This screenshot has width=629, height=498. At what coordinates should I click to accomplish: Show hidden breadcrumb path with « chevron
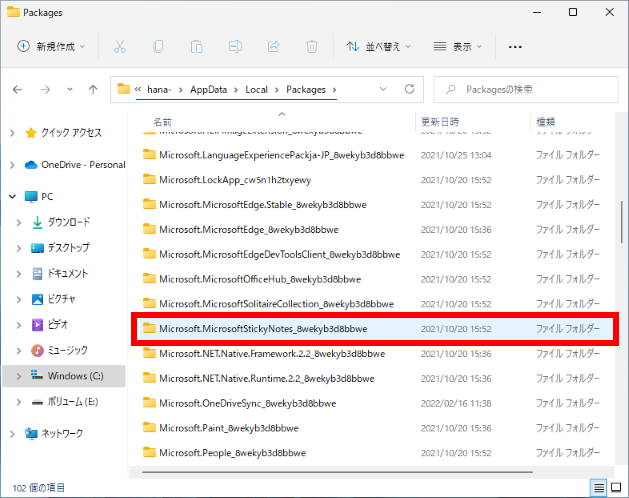(138, 89)
